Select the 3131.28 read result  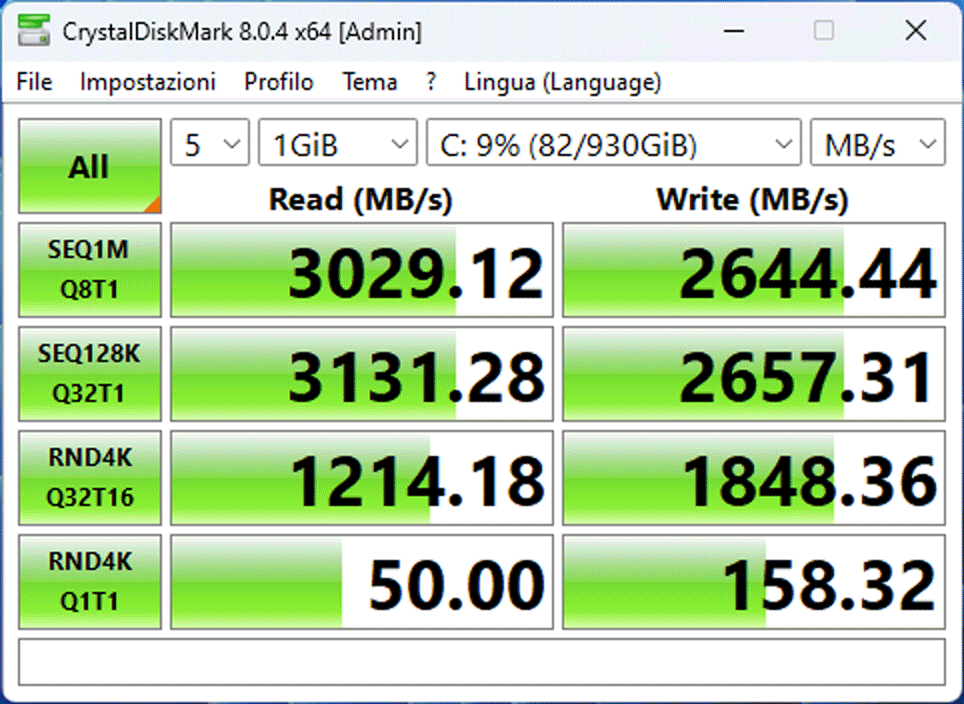pyautogui.click(x=362, y=374)
